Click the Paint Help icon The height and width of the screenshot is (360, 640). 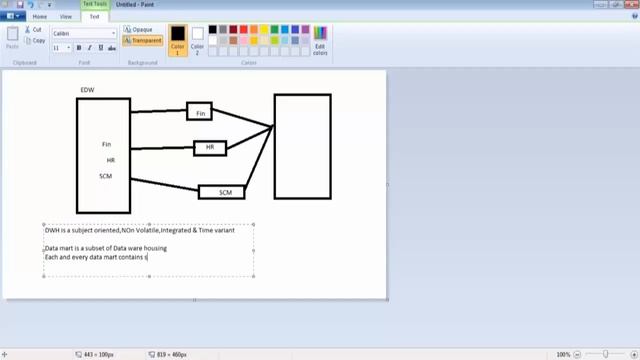[635, 16]
